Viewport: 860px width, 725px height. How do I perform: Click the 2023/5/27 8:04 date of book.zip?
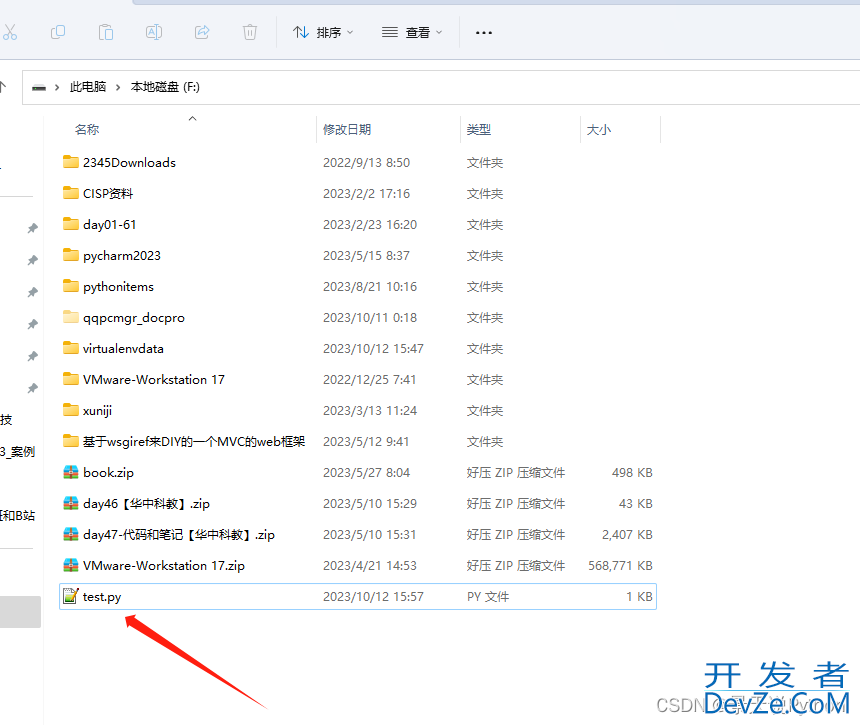pyautogui.click(x=366, y=473)
